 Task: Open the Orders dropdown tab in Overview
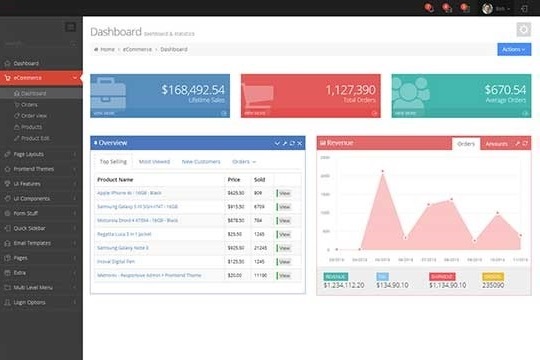coord(244,162)
